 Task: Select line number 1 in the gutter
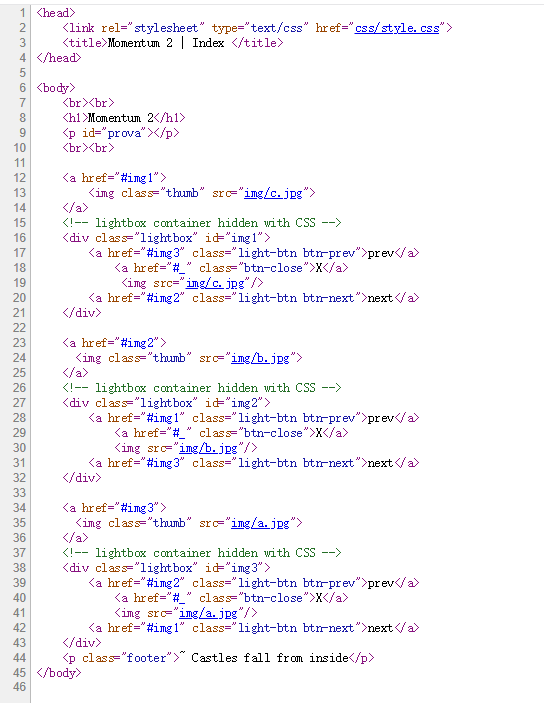point(22,13)
